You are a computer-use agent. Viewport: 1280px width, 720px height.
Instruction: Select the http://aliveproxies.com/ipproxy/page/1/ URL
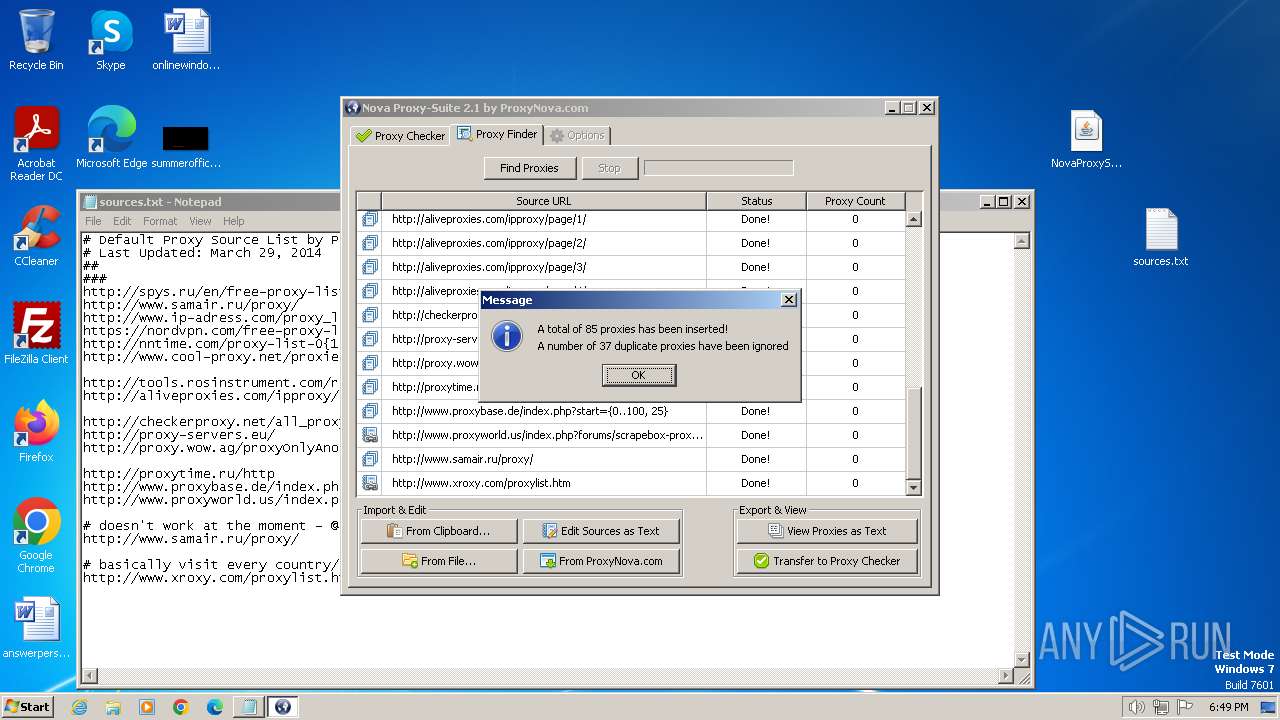[489, 219]
